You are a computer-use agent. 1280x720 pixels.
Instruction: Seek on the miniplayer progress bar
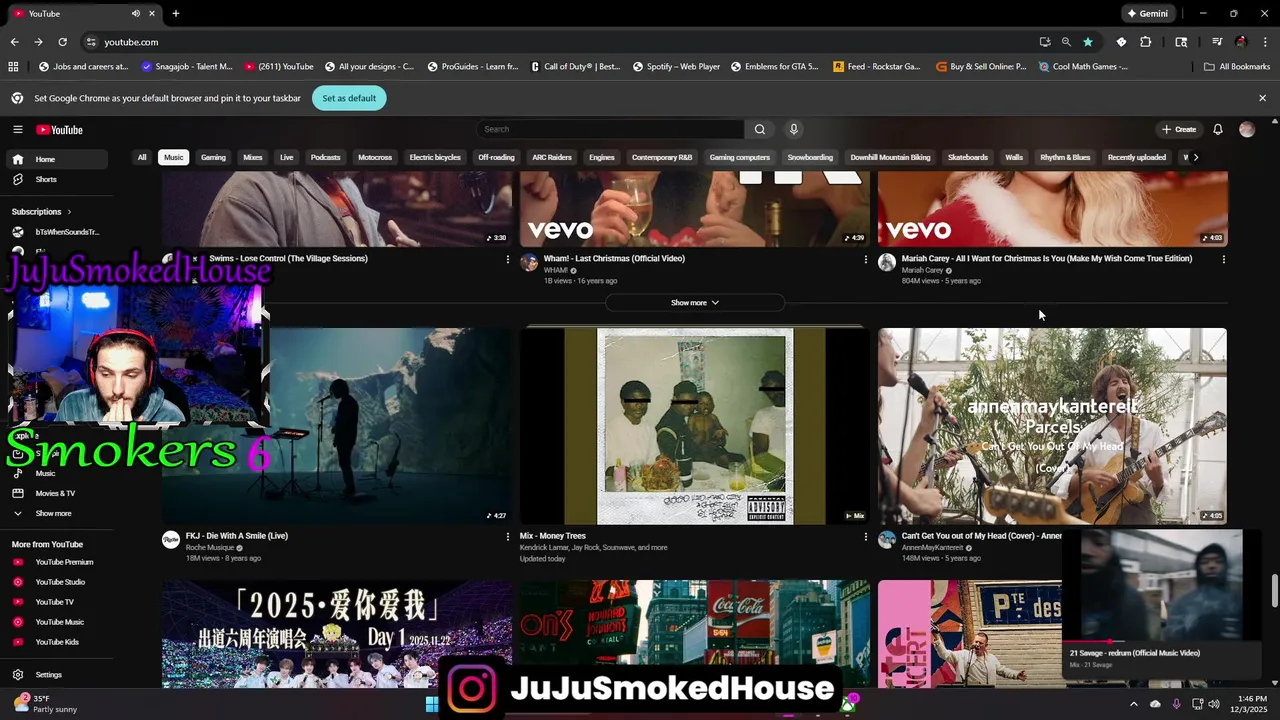point(1162,641)
